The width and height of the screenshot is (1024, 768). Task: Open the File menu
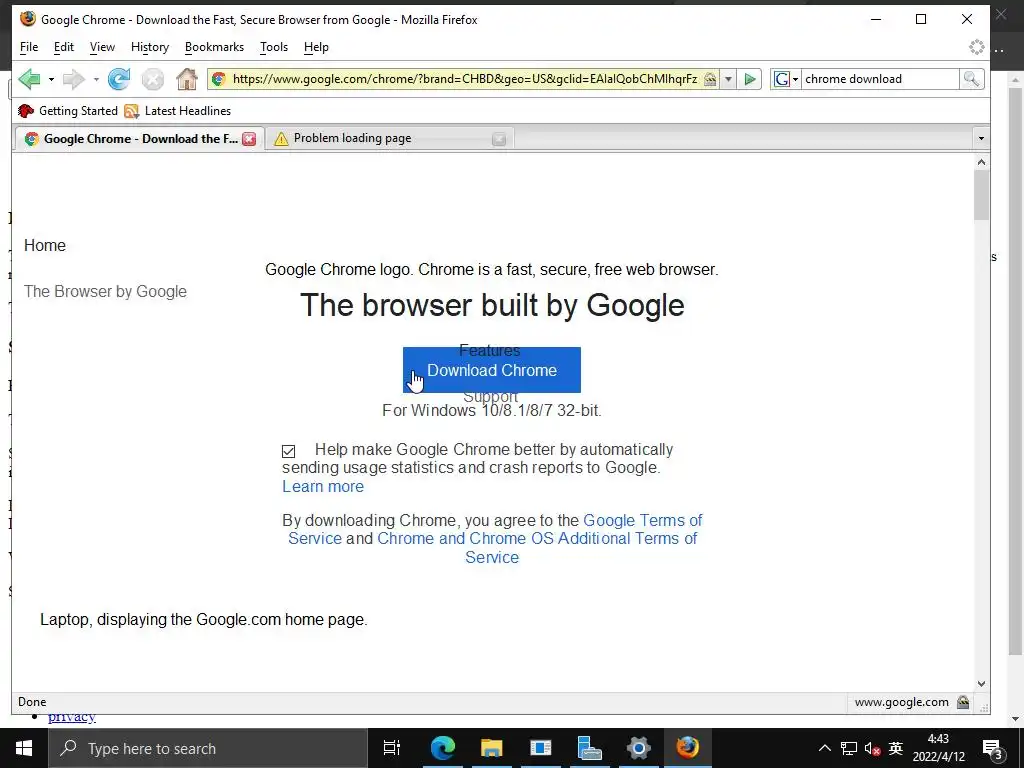tap(29, 47)
